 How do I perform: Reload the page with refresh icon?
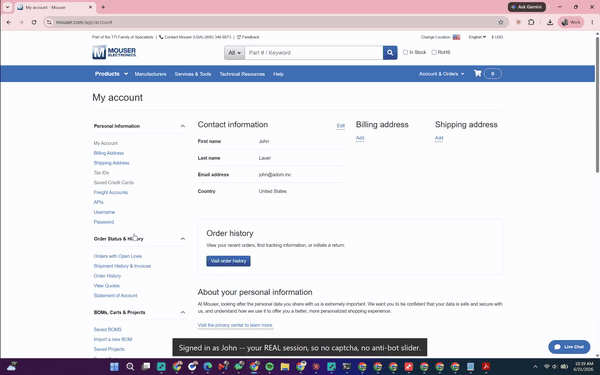coord(34,22)
